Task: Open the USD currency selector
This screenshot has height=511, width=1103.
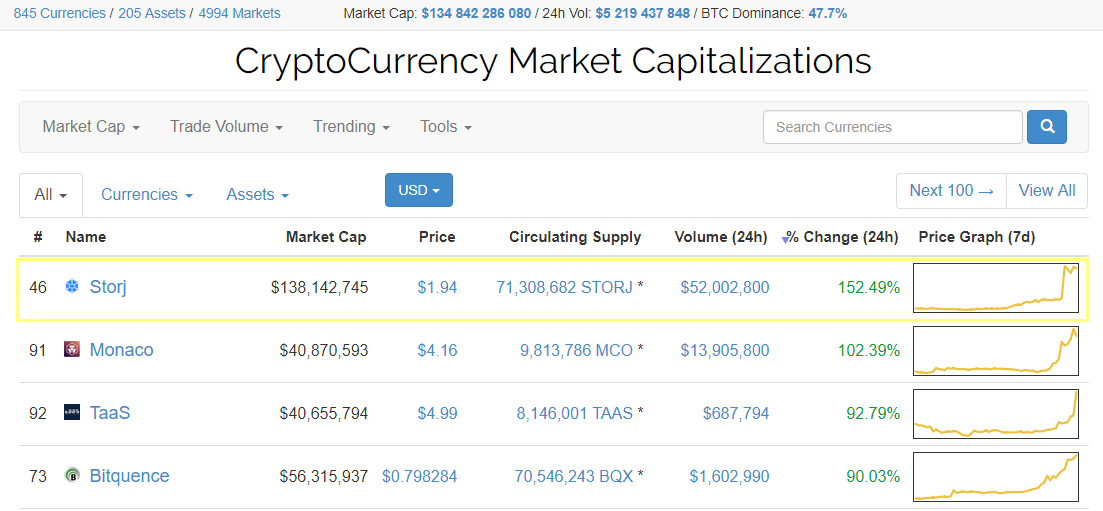Action: [x=418, y=190]
